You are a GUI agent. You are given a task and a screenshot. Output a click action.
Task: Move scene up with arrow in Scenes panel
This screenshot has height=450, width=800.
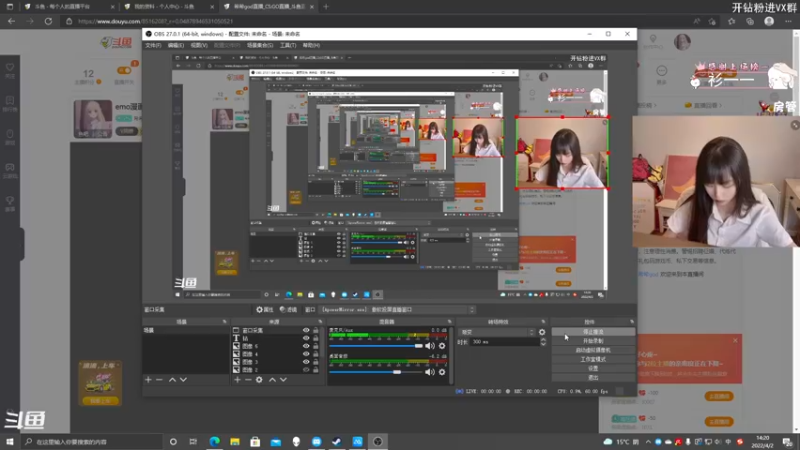click(172, 380)
